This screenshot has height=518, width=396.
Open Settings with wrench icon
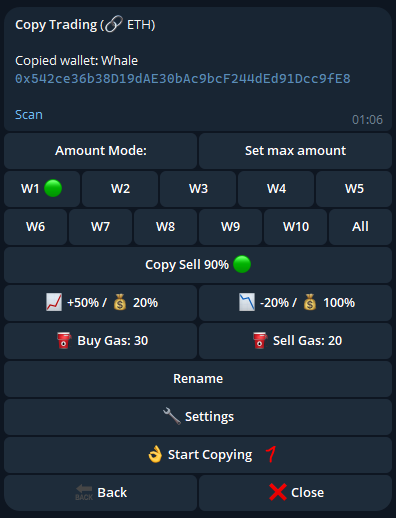click(198, 417)
